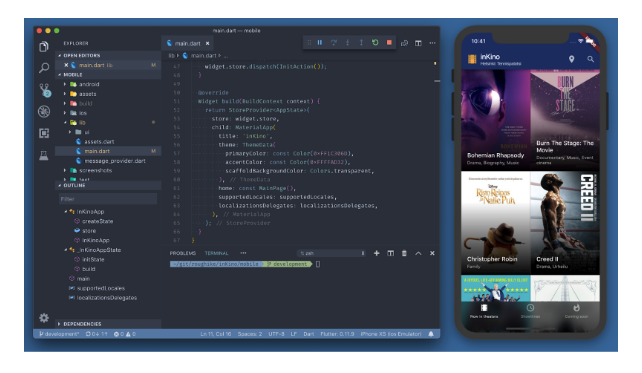This screenshot has height=373, width=642.
Task: Expand the screenshots folder
Action: point(65,170)
